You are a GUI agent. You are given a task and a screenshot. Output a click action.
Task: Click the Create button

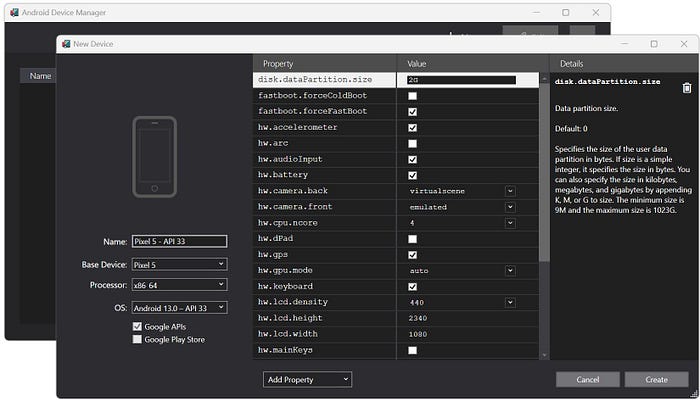pos(656,380)
